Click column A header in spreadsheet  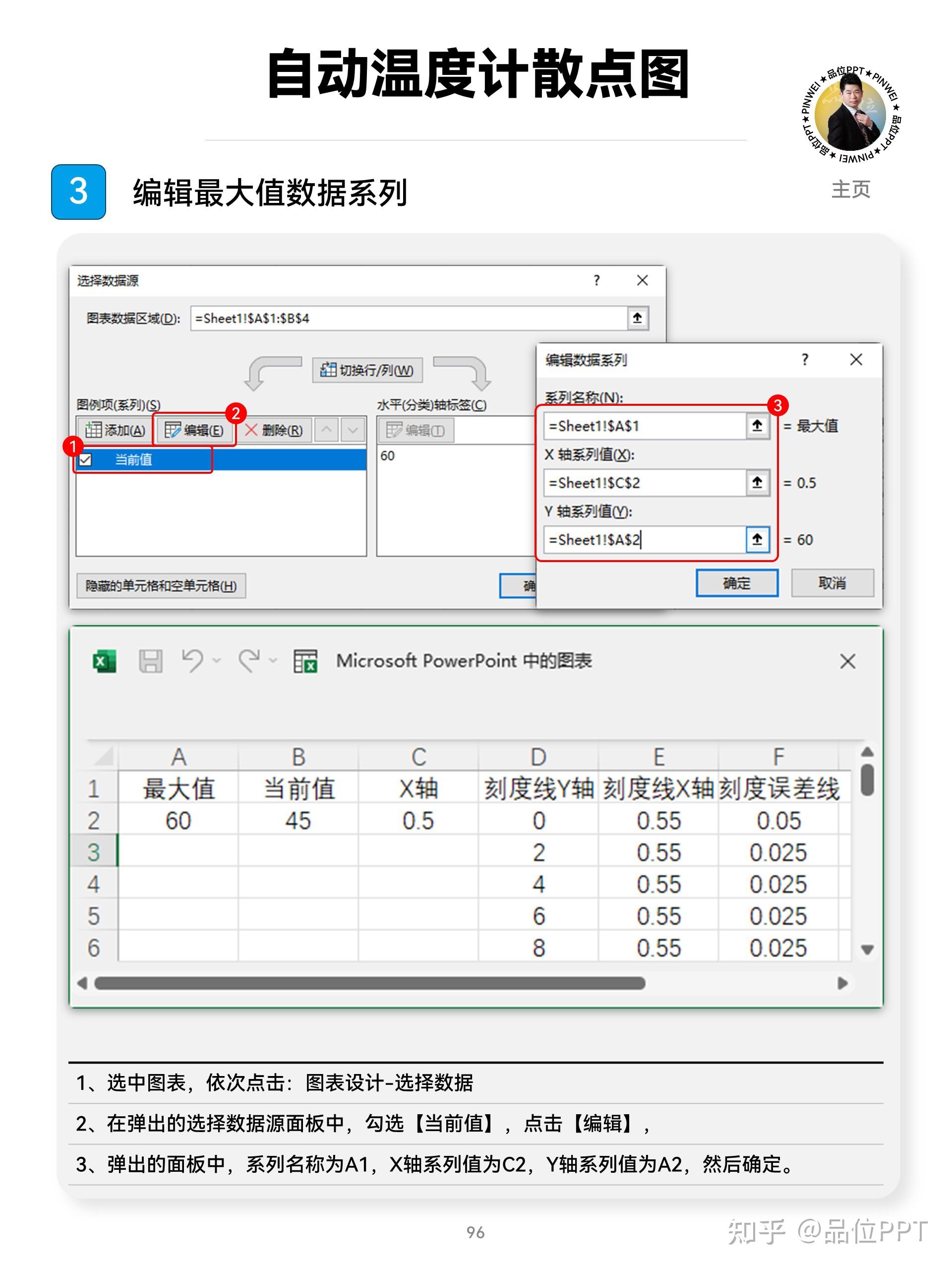pos(178,757)
